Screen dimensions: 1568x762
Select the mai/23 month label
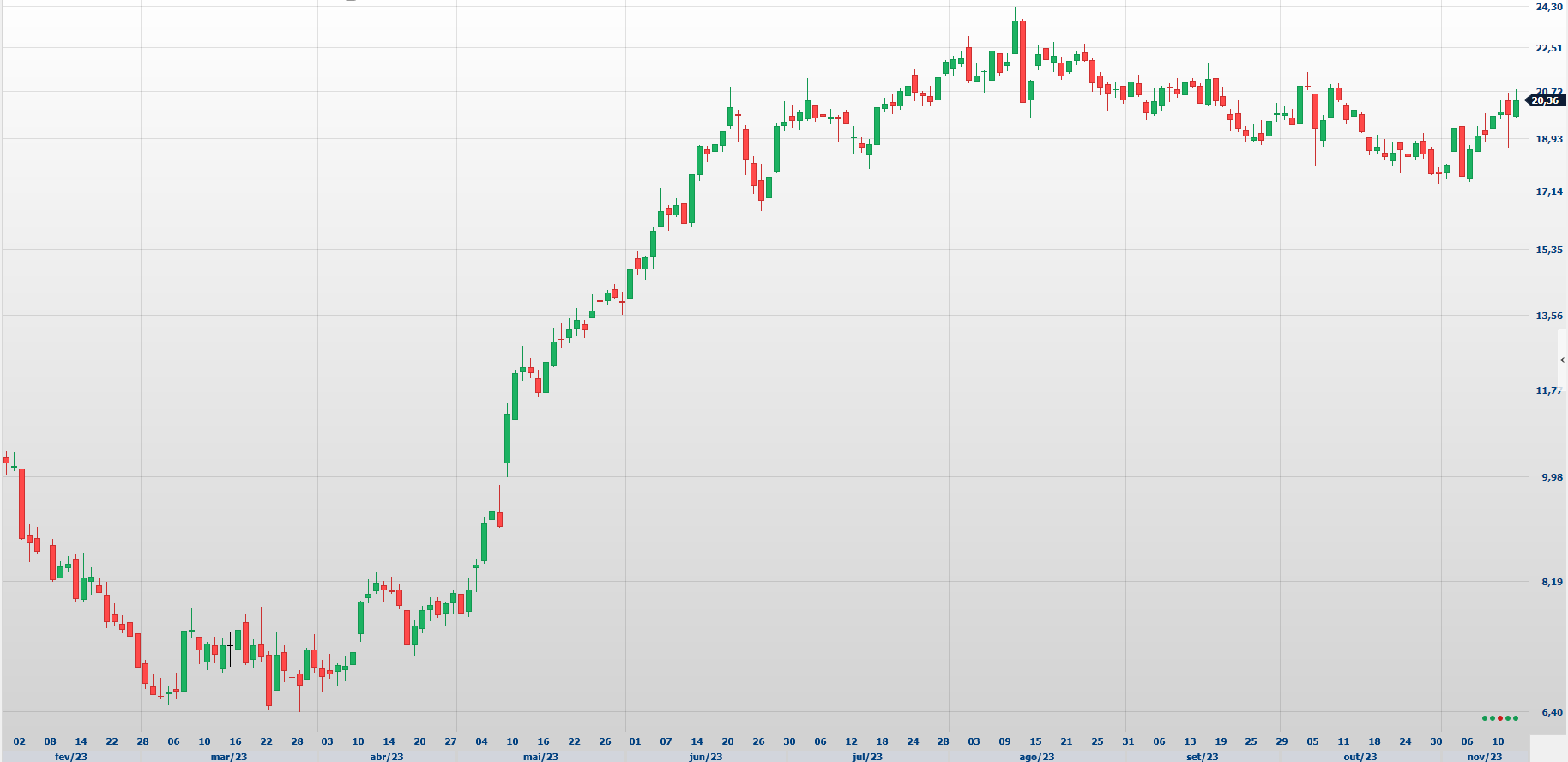click(540, 756)
